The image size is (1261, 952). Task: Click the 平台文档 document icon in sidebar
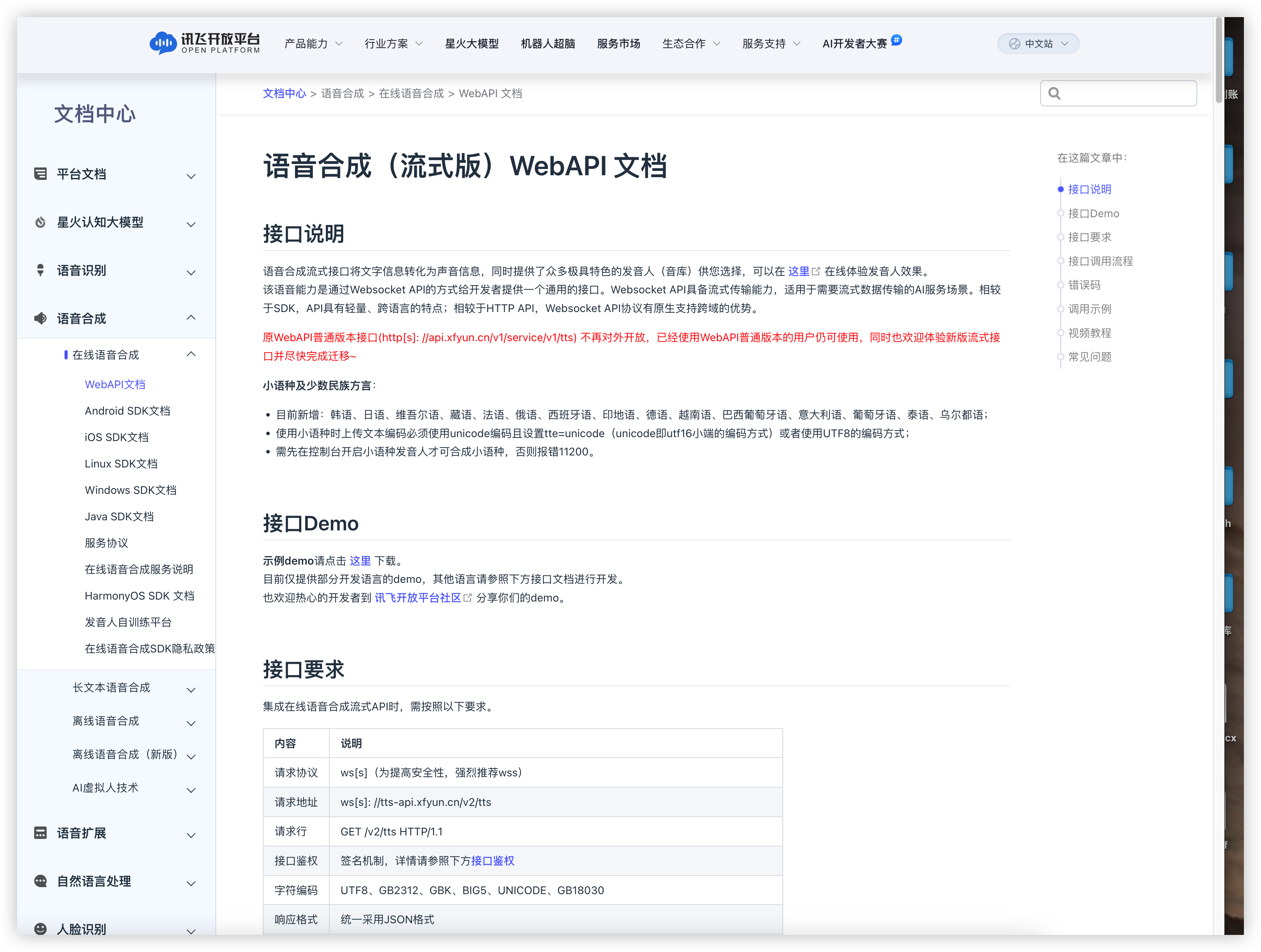click(40, 174)
